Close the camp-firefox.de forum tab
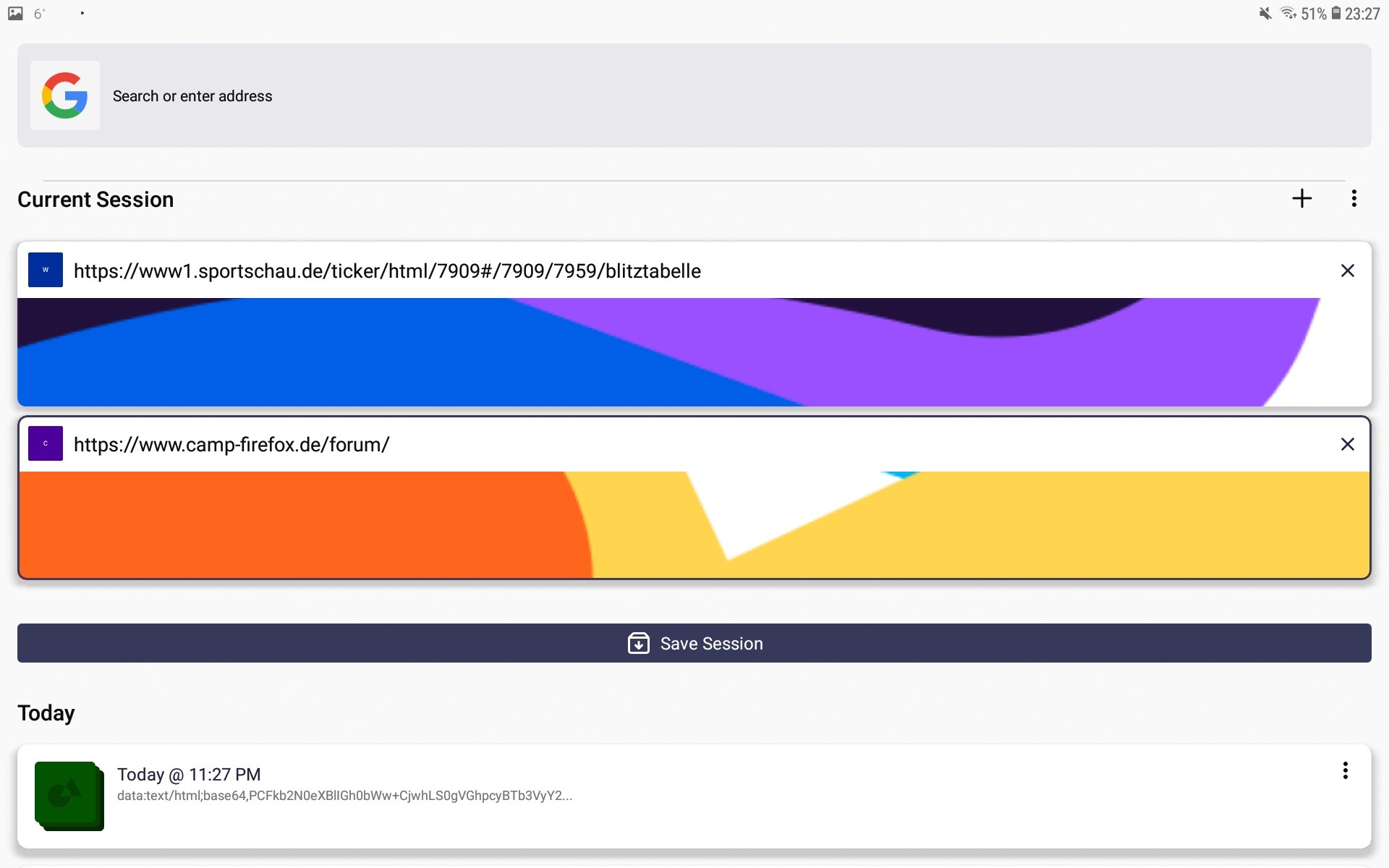Viewport: 1389px width, 868px height. point(1347,444)
